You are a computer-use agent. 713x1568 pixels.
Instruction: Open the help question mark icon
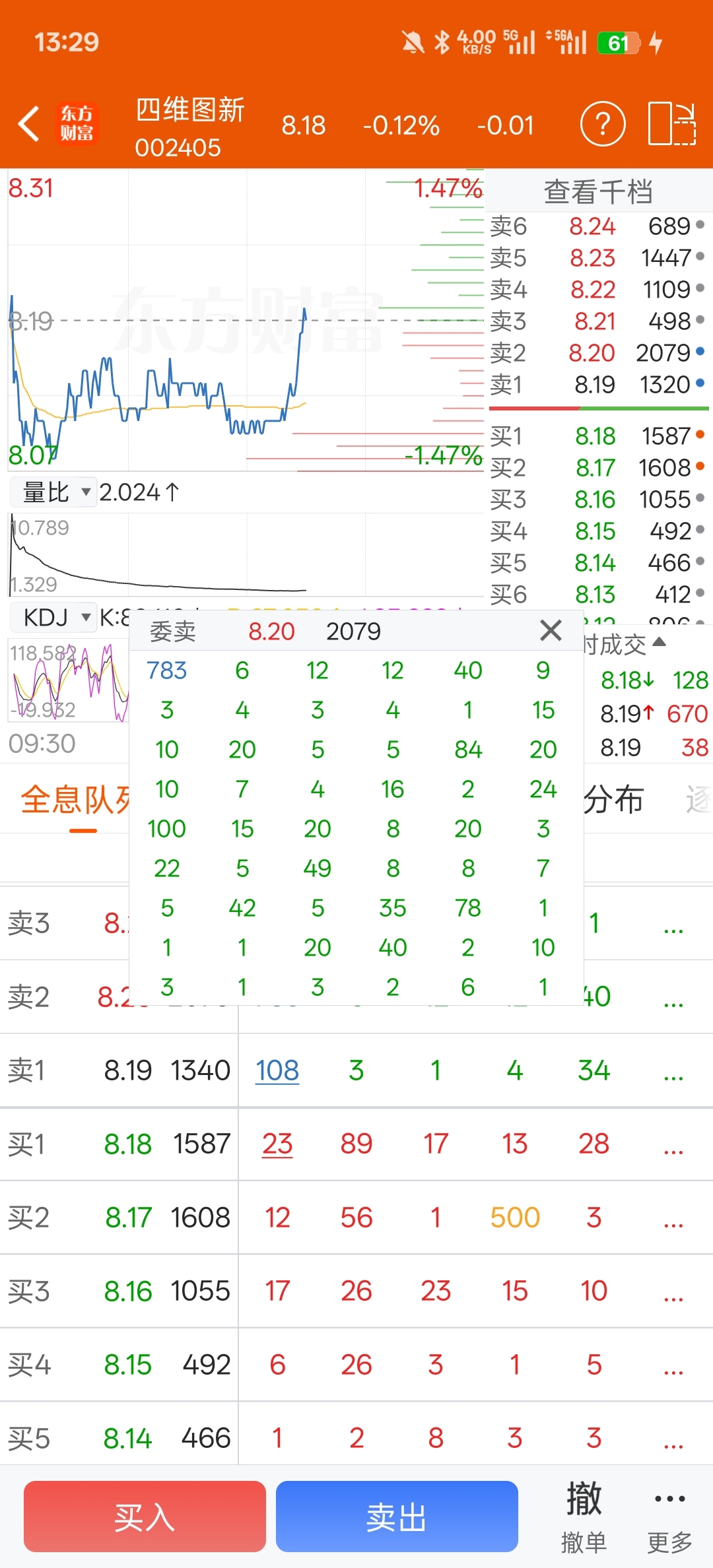coord(603,123)
